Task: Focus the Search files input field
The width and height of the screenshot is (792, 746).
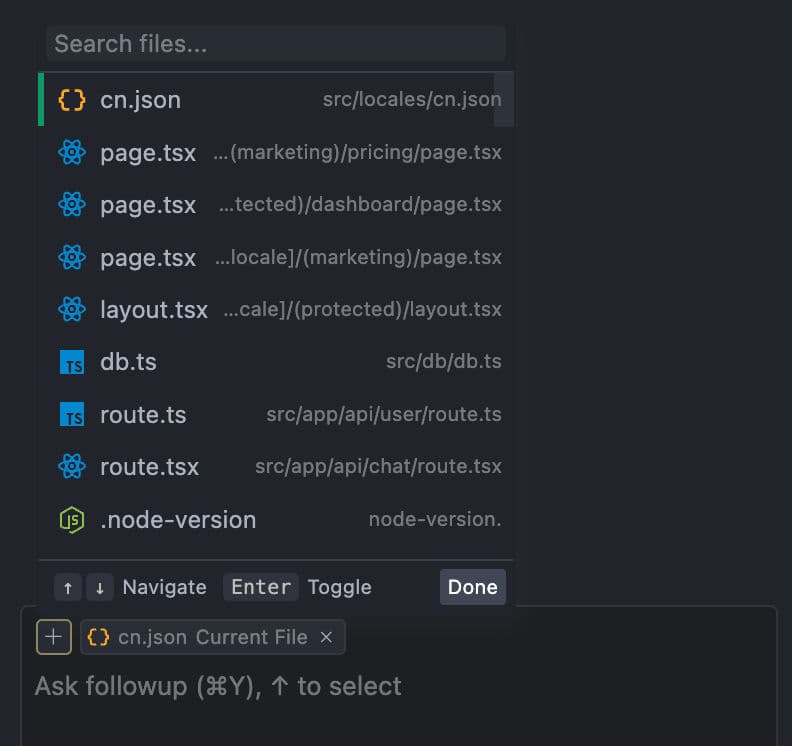Action: (x=275, y=44)
